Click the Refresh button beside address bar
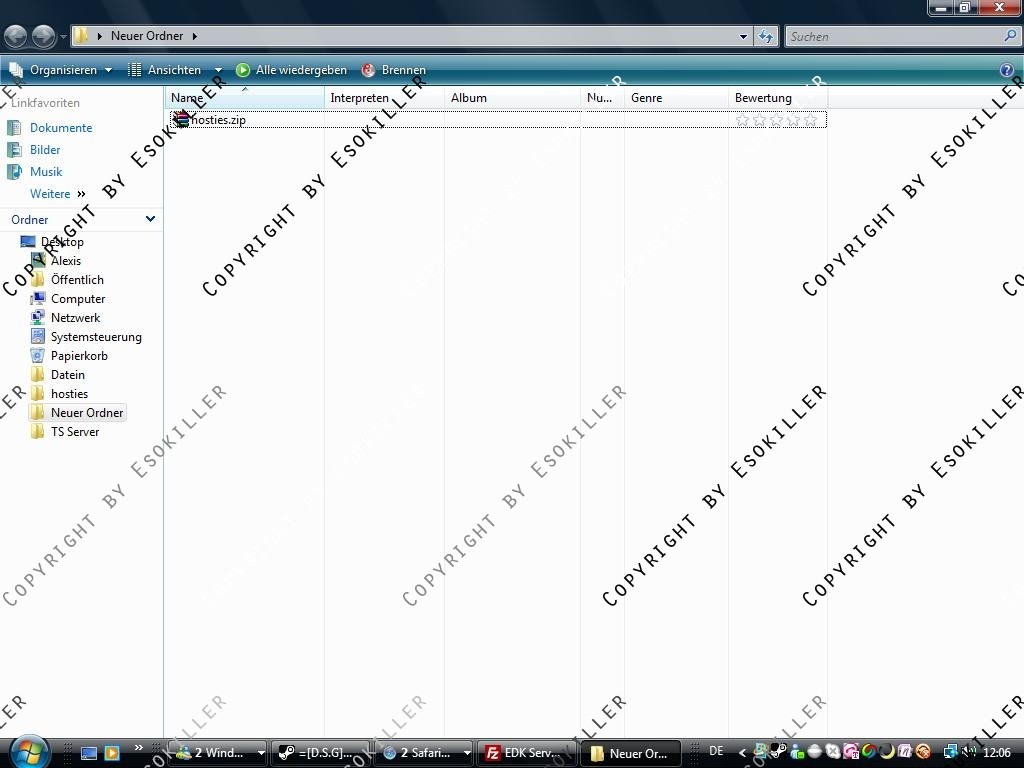 [x=766, y=36]
